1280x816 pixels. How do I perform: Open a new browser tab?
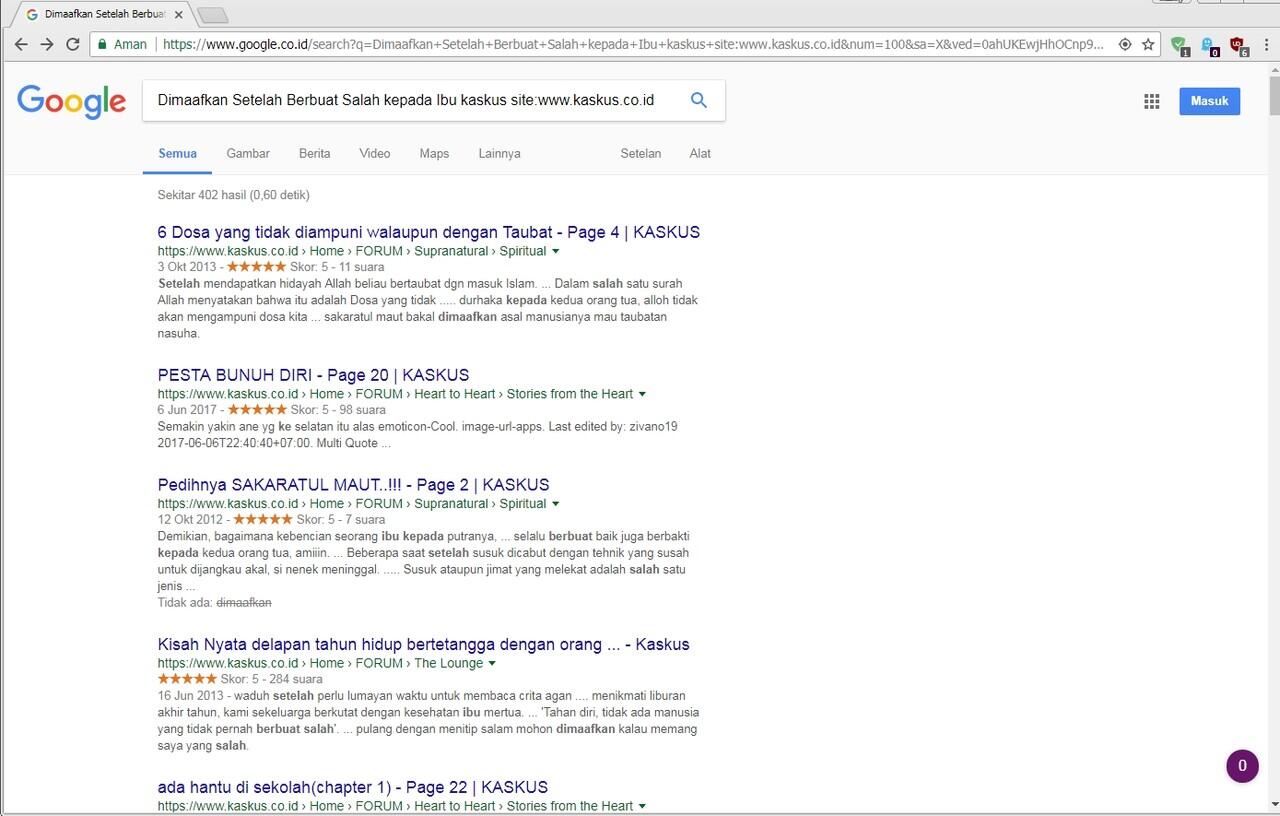click(x=213, y=15)
